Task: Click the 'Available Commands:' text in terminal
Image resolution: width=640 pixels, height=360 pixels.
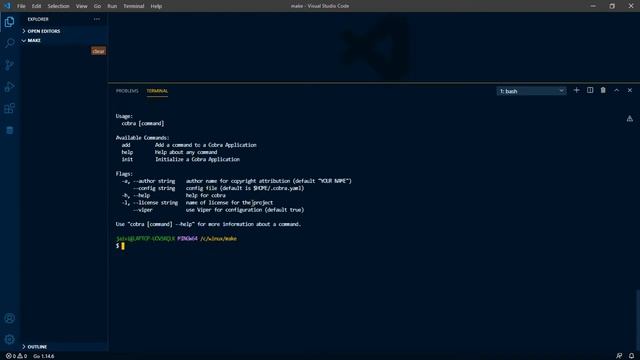Action: click(142, 138)
